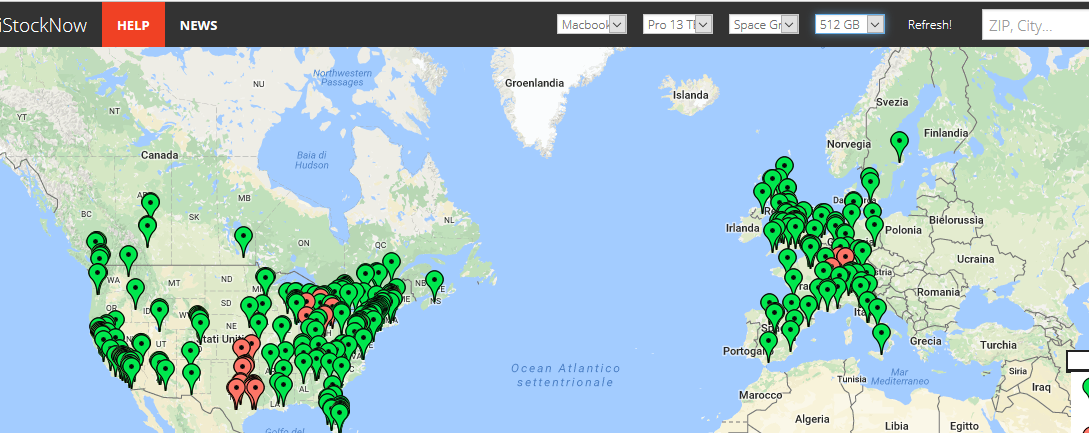Click the Groenlandia map label
The image size is (1089, 433).
tap(534, 83)
